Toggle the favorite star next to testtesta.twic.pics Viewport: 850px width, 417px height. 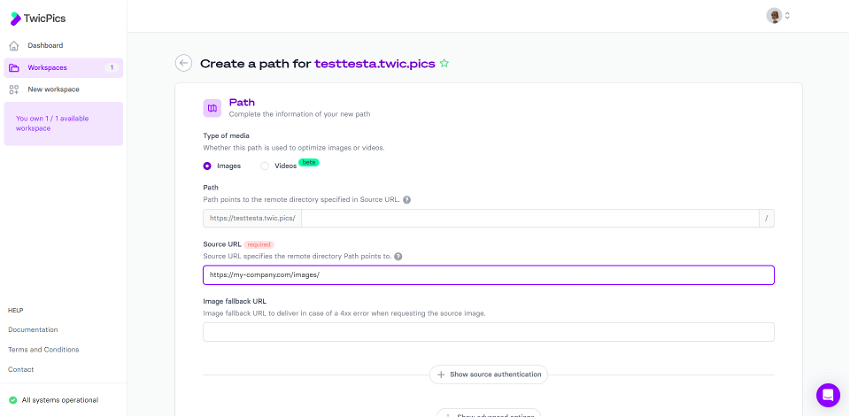tap(444, 63)
